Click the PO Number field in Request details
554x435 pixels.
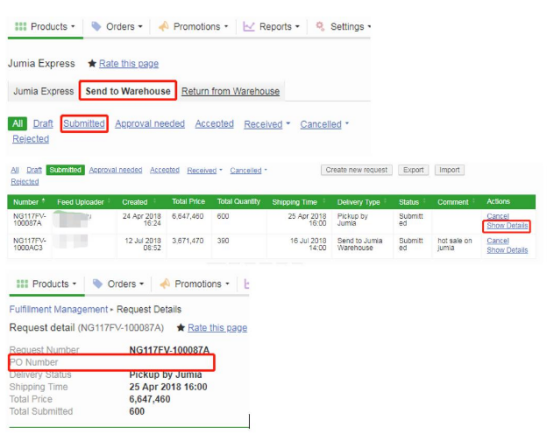pos(112,363)
